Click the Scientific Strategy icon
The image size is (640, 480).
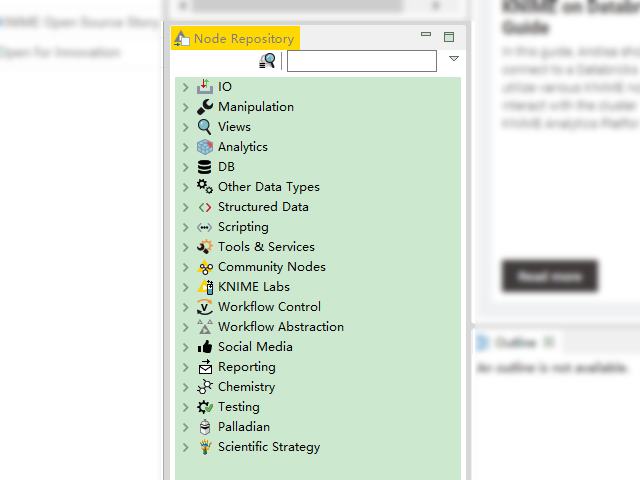coord(205,447)
